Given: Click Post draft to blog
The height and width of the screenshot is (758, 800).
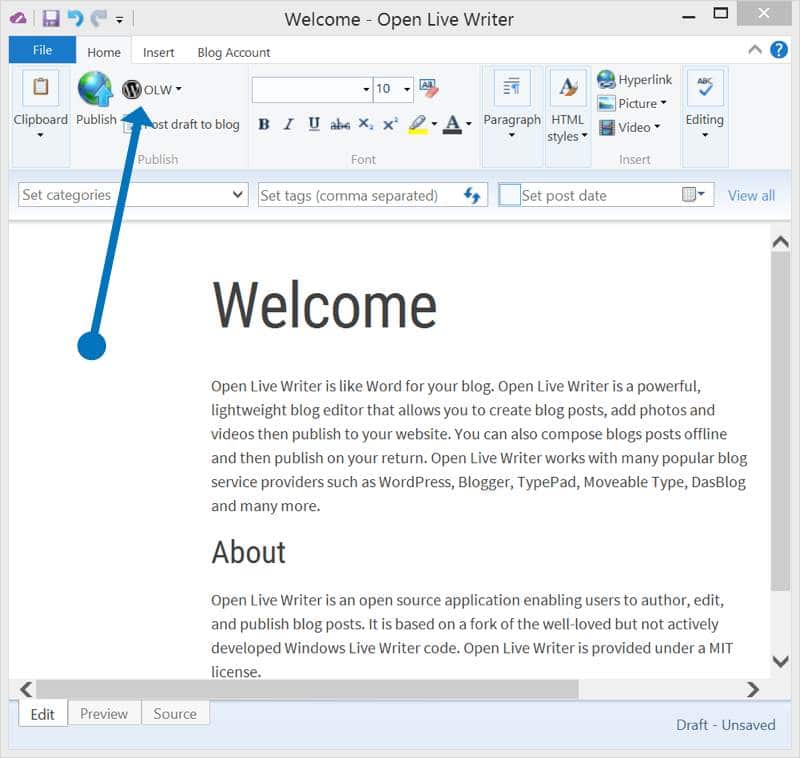Looking at the screenshot, I should pyautogui.click(x=190, y=125).
